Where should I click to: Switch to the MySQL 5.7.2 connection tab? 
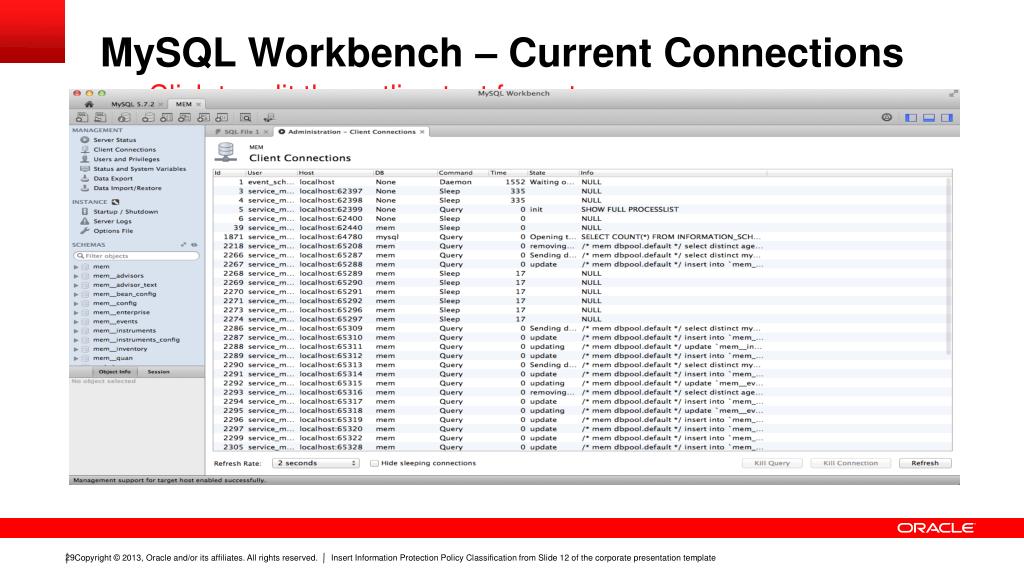point(133,104)
